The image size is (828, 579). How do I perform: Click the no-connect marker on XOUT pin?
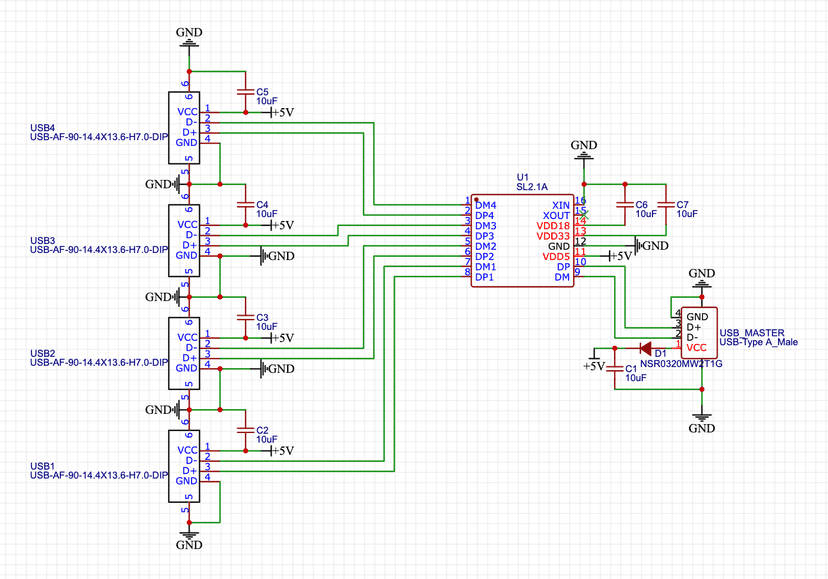click(x=585, y=215)
